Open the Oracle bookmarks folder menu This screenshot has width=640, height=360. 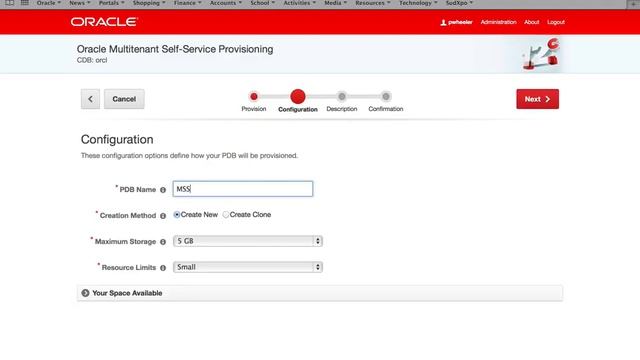(49, 3)
